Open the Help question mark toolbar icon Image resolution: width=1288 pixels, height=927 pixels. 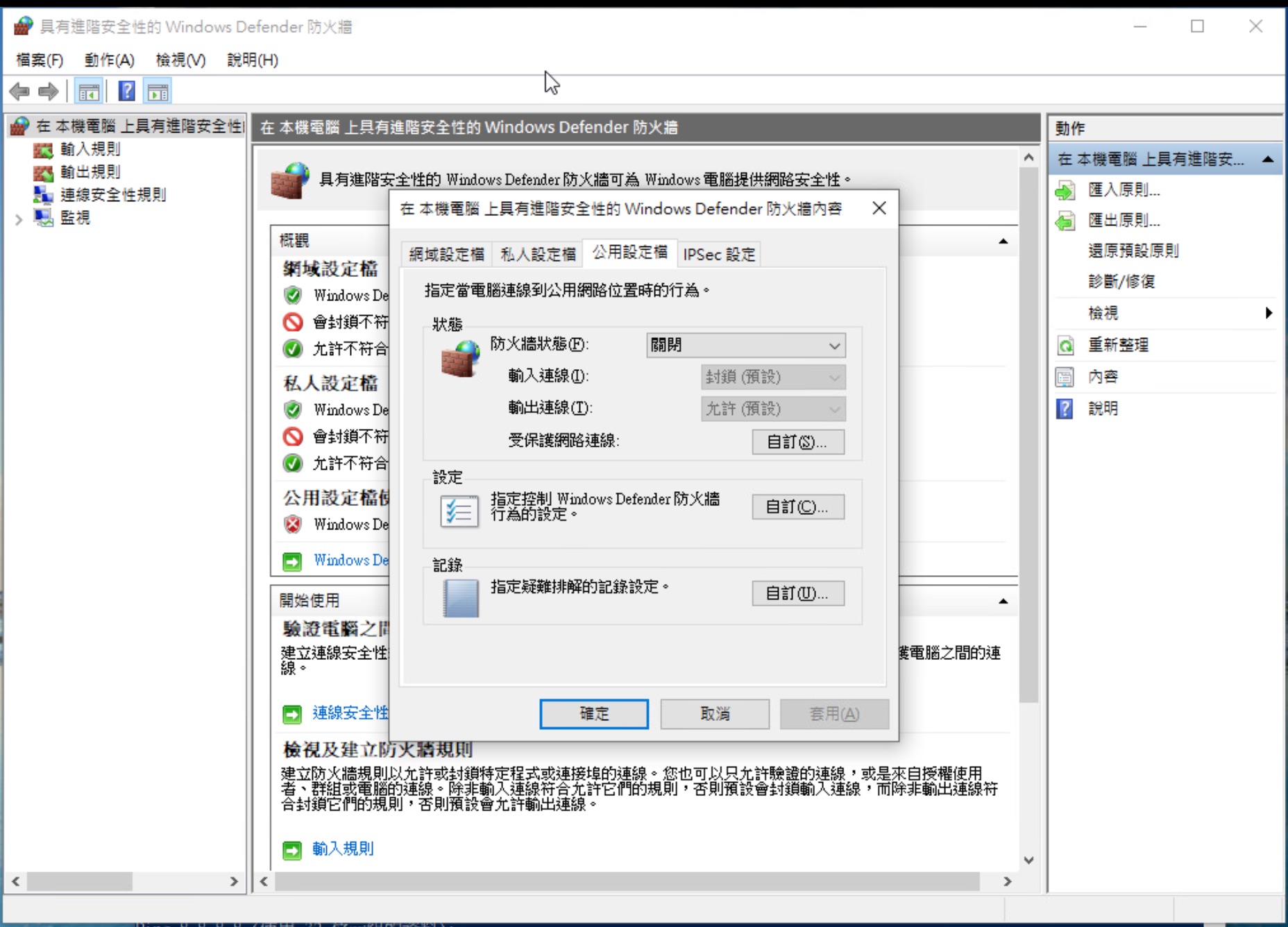(x=127, y=91)
